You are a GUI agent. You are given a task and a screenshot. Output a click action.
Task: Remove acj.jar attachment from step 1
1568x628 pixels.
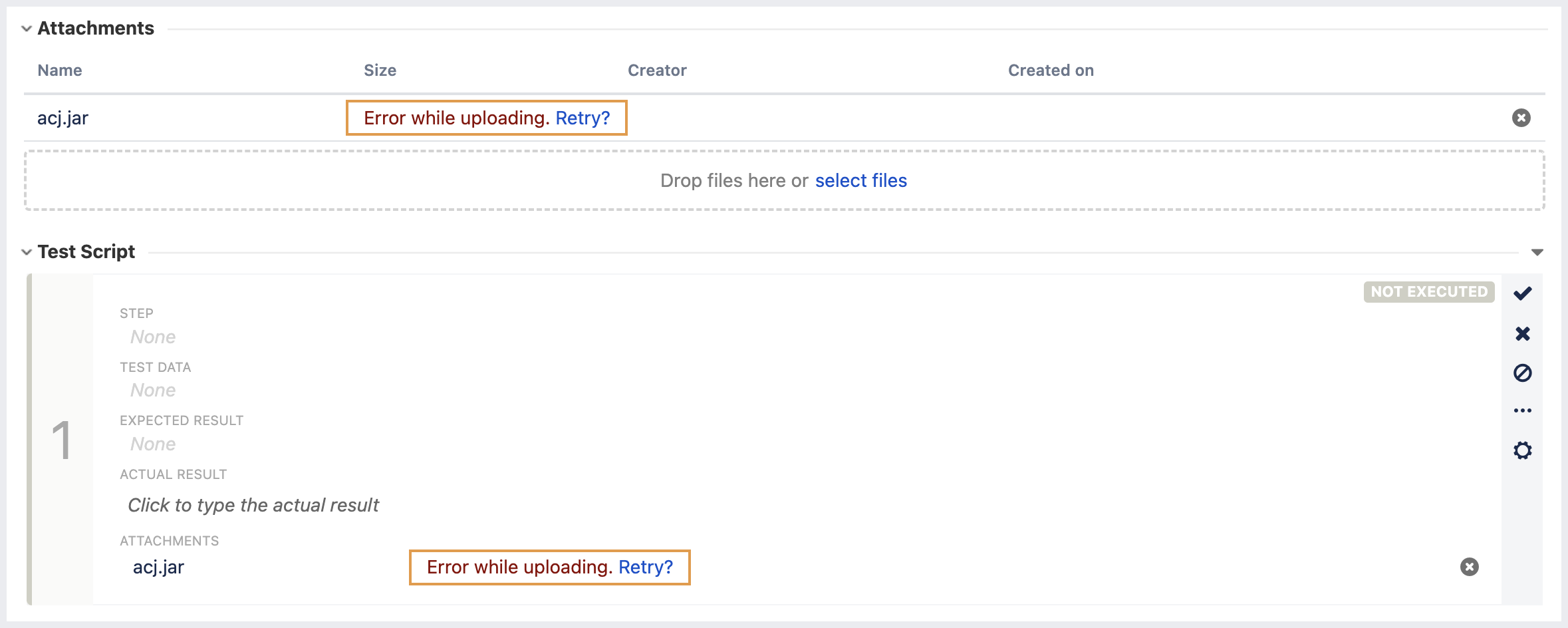(1469, 567)
